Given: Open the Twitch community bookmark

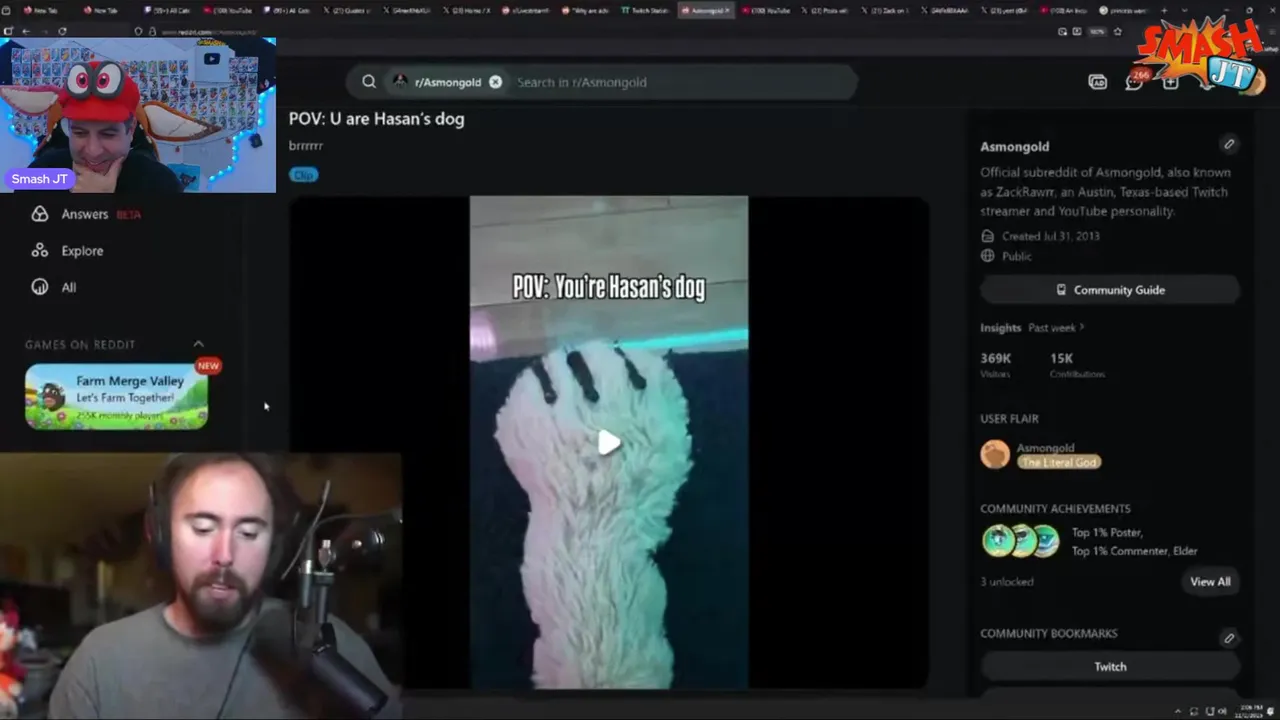Looking at the screenshot, I should pyautogui.click(x=1110, y=666).
